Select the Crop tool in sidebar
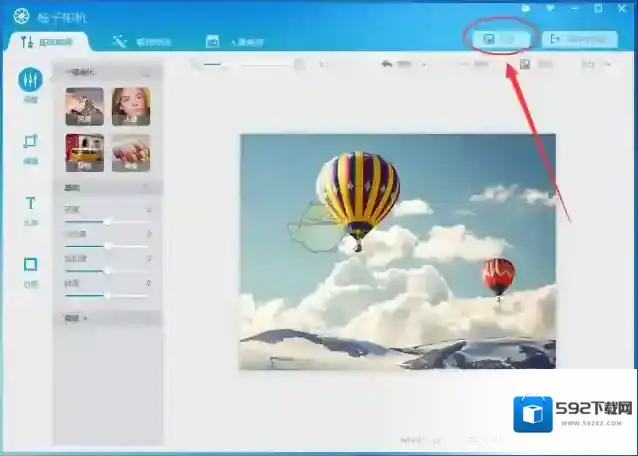Image resolution: width=638 pixels, height=456 pixels. (x=30, y=143)
